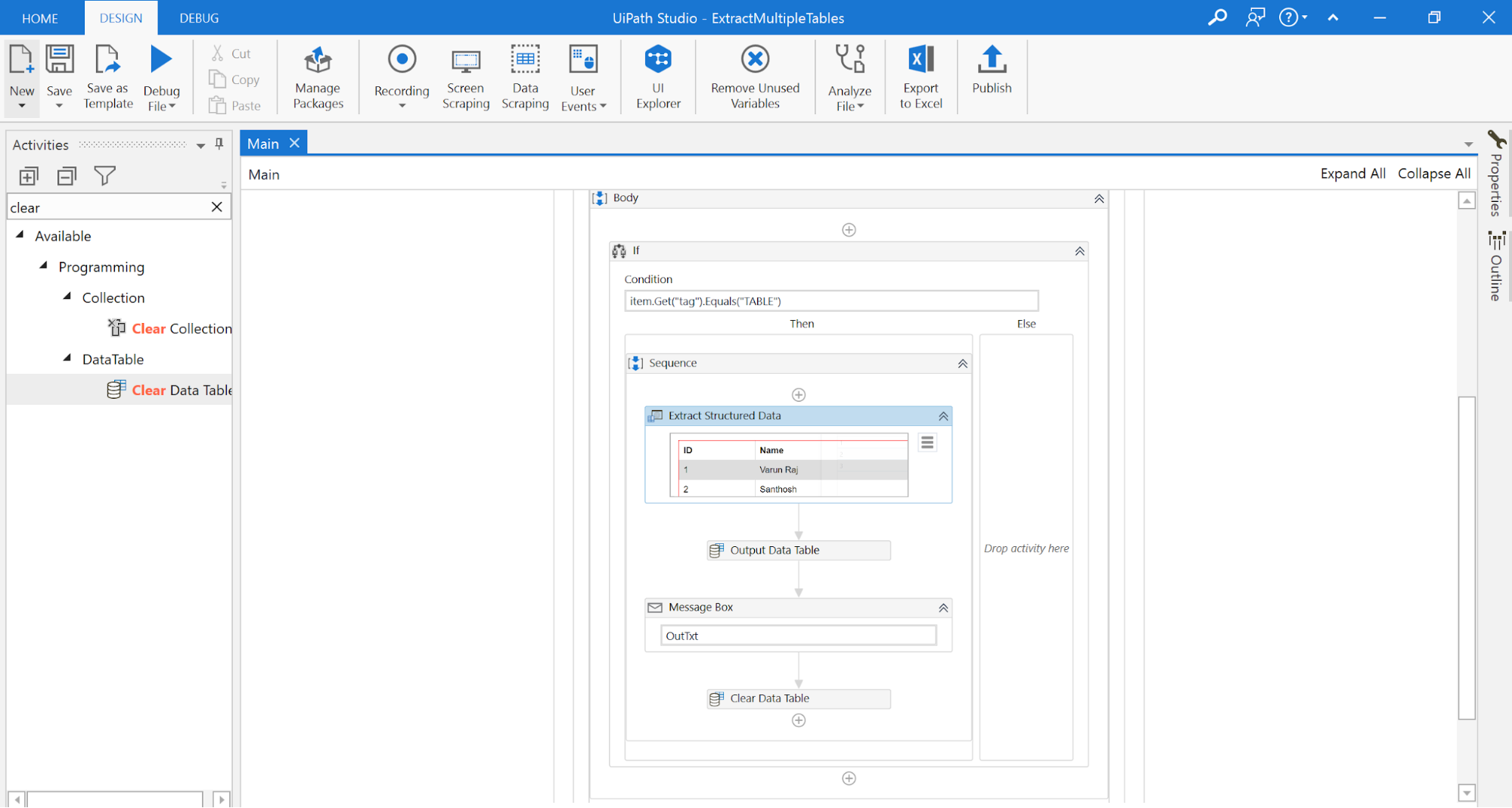Open the UI Explorer tool
The height and width of the screenshot is (808, 1512).
(x=657, y=76)
